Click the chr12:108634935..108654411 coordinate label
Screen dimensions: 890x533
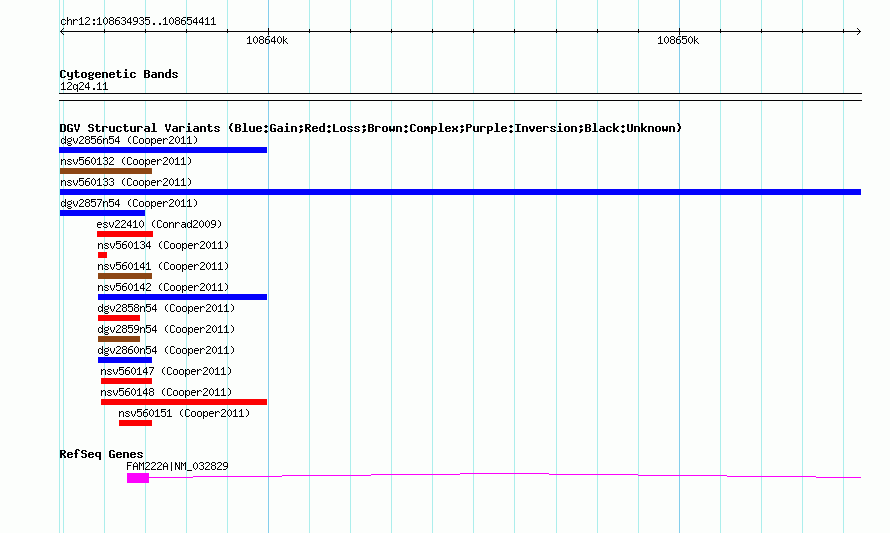coord(138,22)
